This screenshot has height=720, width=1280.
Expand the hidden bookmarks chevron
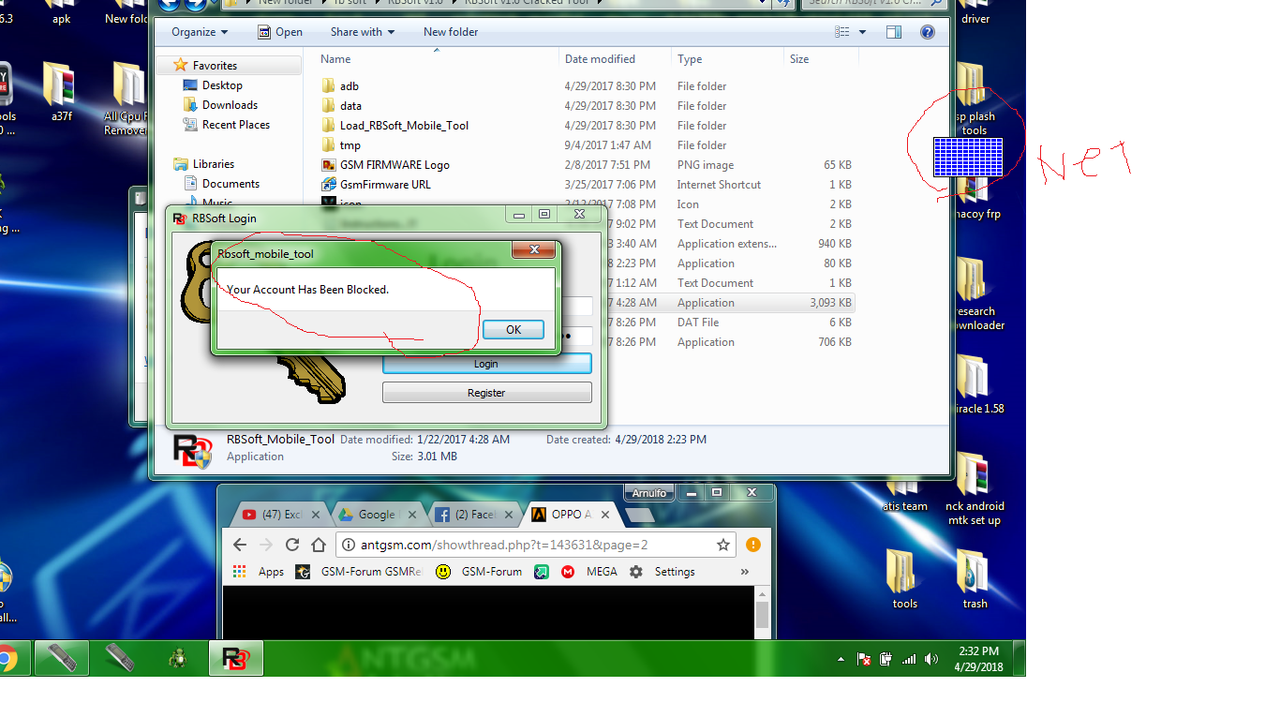click(744, 572)
